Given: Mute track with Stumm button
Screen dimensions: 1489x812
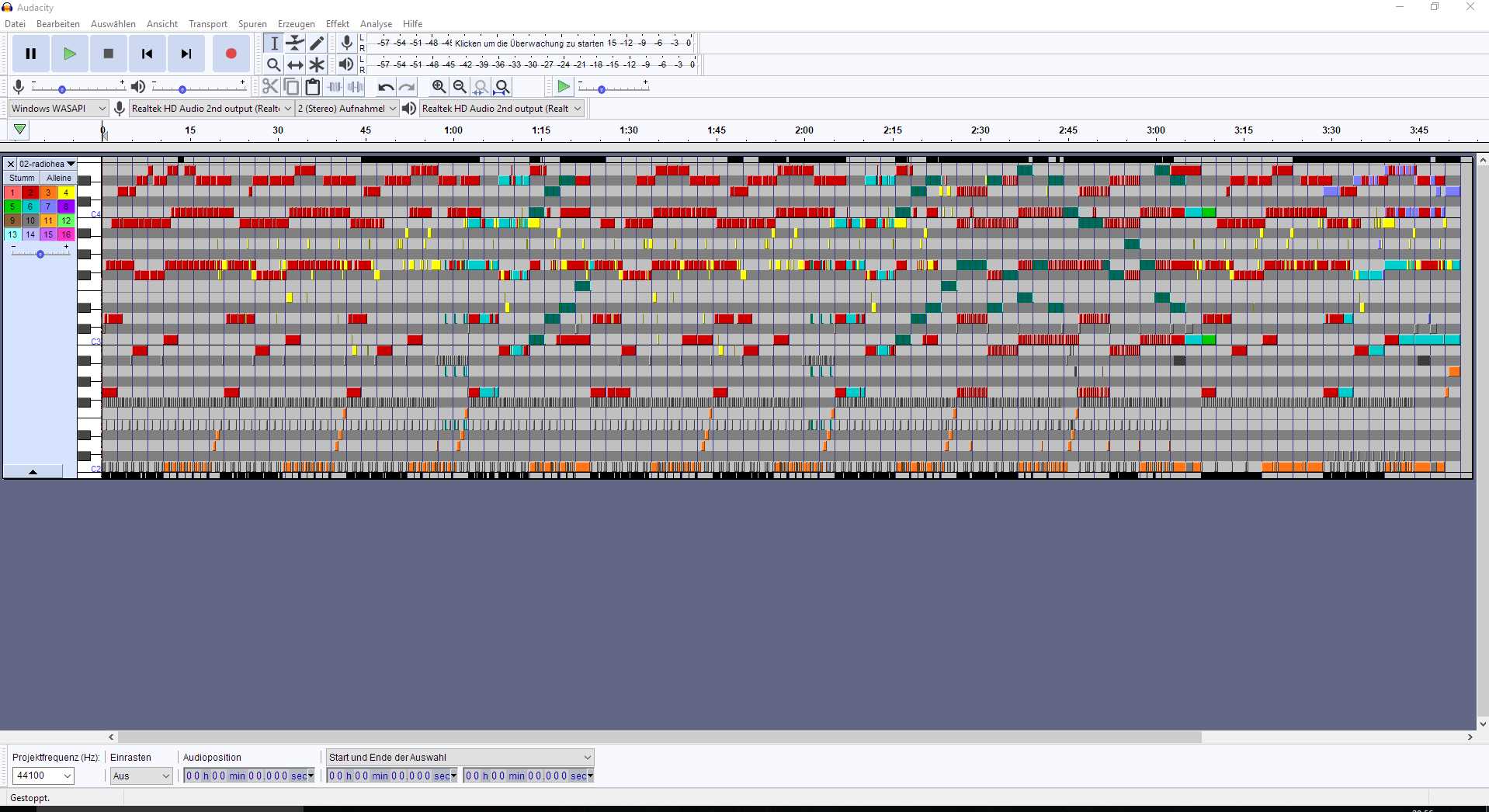Looking at the screenshot, I should (22, 178).
